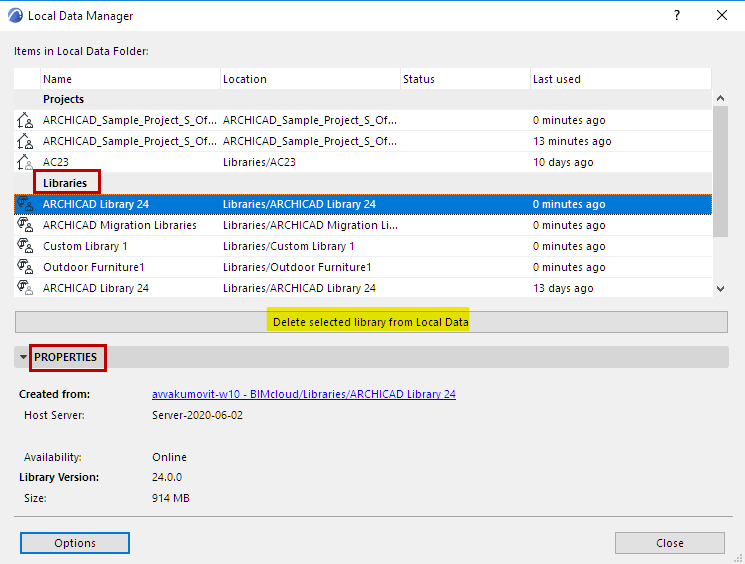Open the help question mark button

tap(677, 16)
